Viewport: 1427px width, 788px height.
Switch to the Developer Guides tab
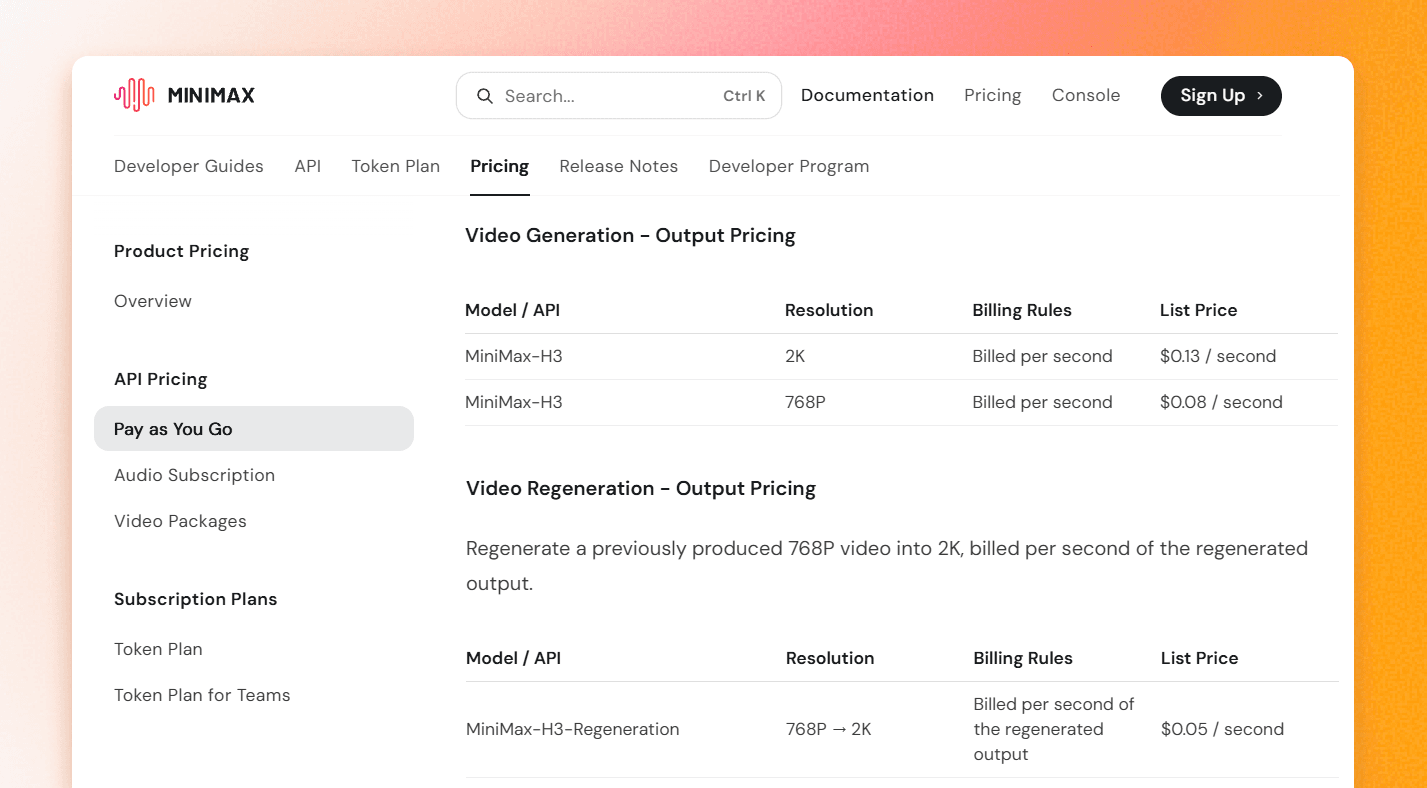[x=189, y=166]
